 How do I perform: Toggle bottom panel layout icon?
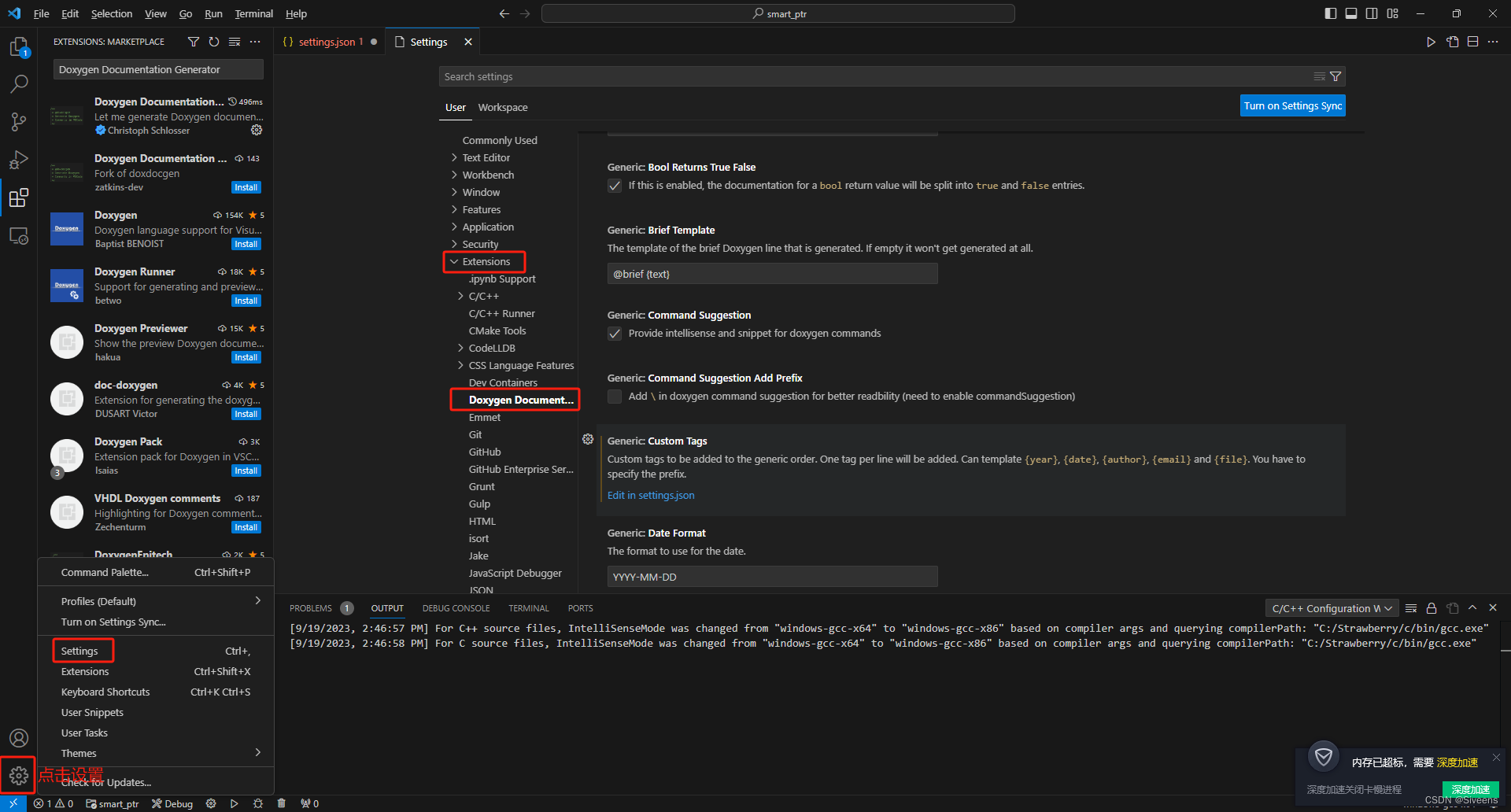tap(1351, 13)
